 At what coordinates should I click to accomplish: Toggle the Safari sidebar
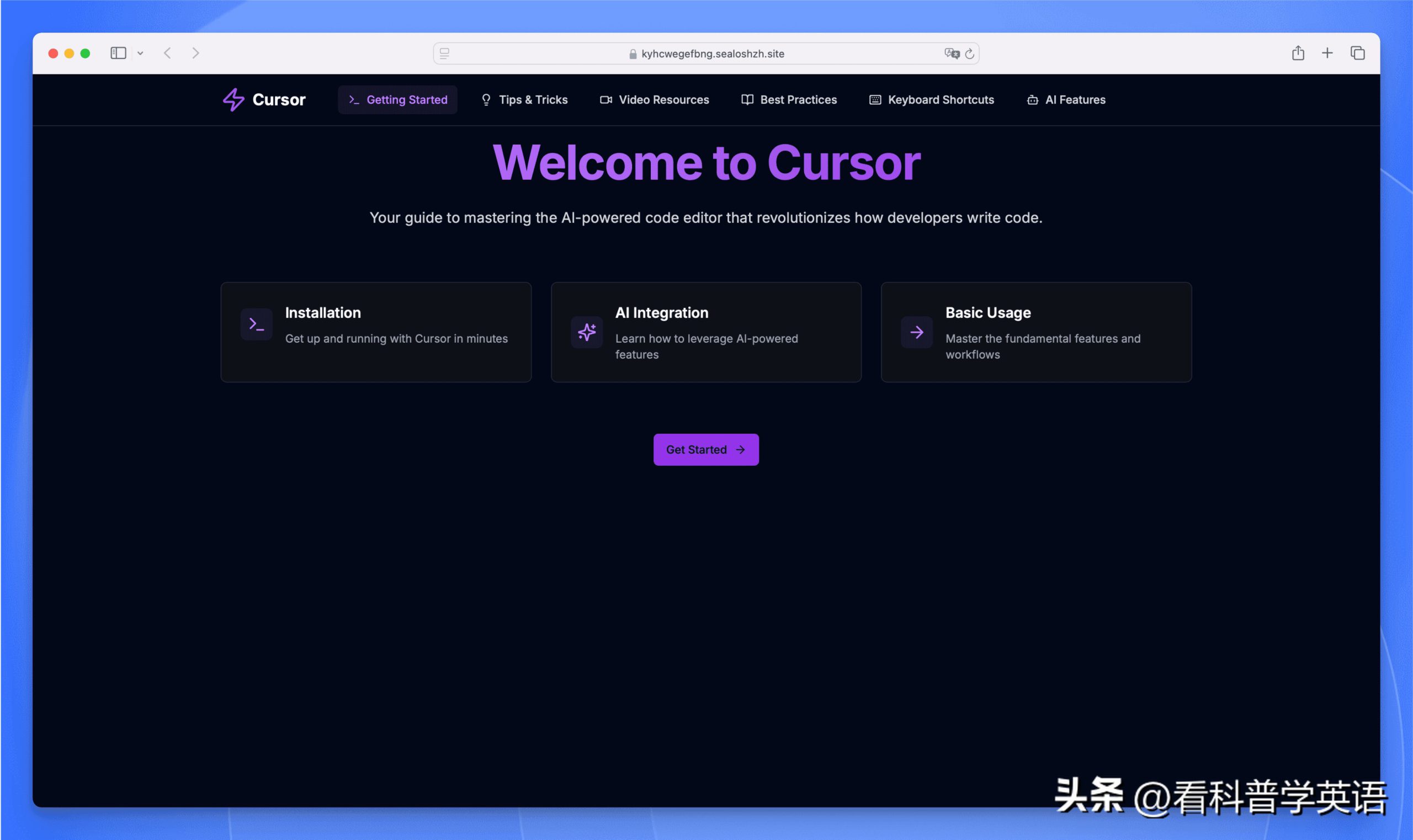point(118,52)
